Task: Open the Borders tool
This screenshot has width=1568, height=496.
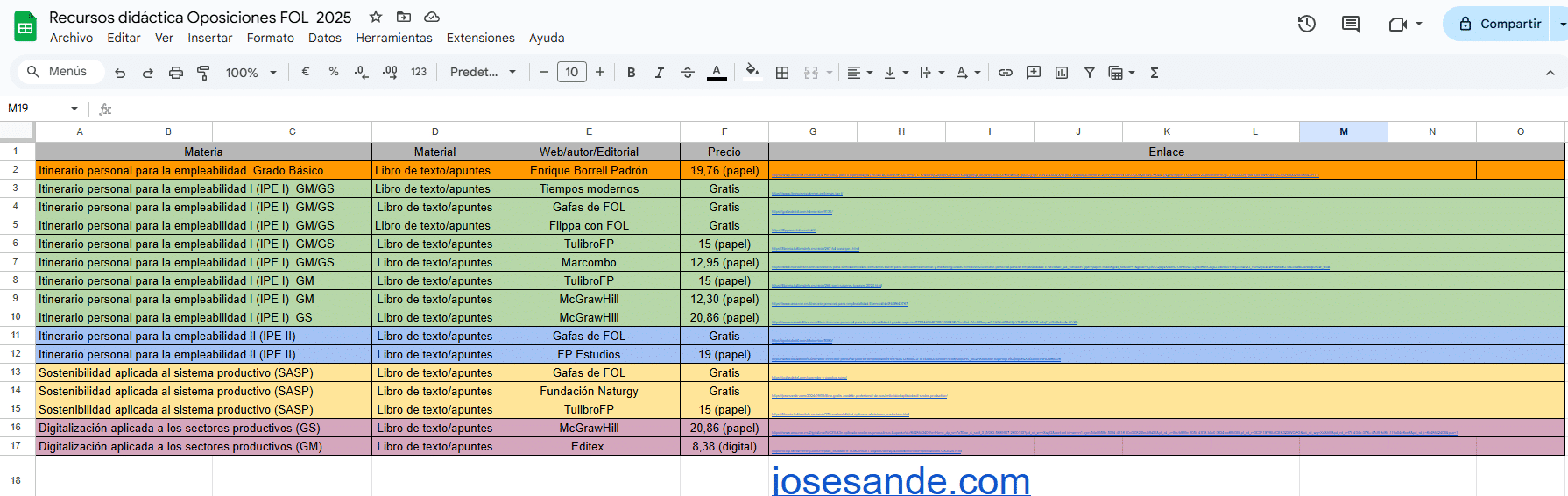Action: (x=782, y=73)
